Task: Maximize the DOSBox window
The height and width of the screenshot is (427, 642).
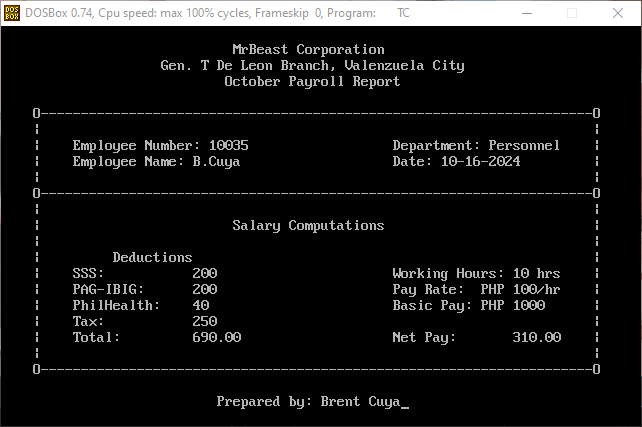Action: pos(572,13)
